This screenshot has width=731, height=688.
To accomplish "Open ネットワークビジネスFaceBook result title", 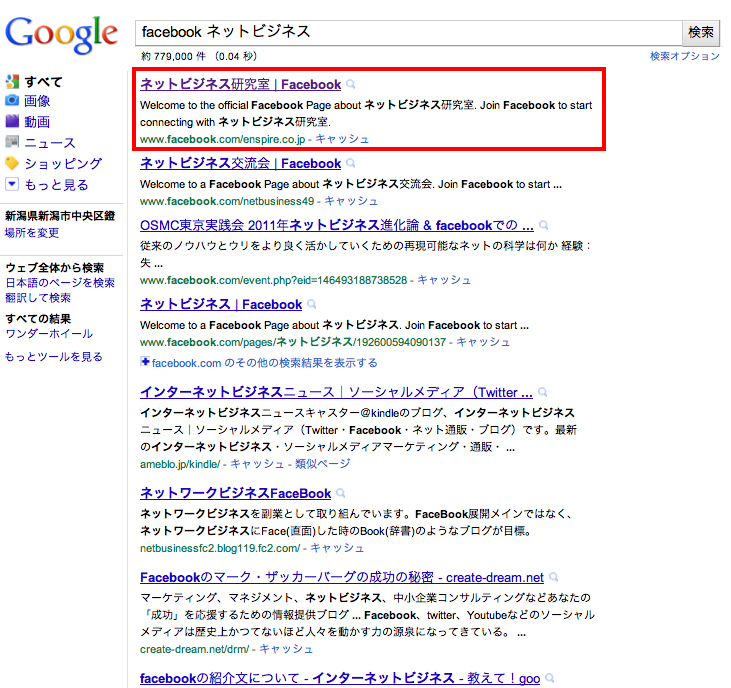I will [235, 493].
